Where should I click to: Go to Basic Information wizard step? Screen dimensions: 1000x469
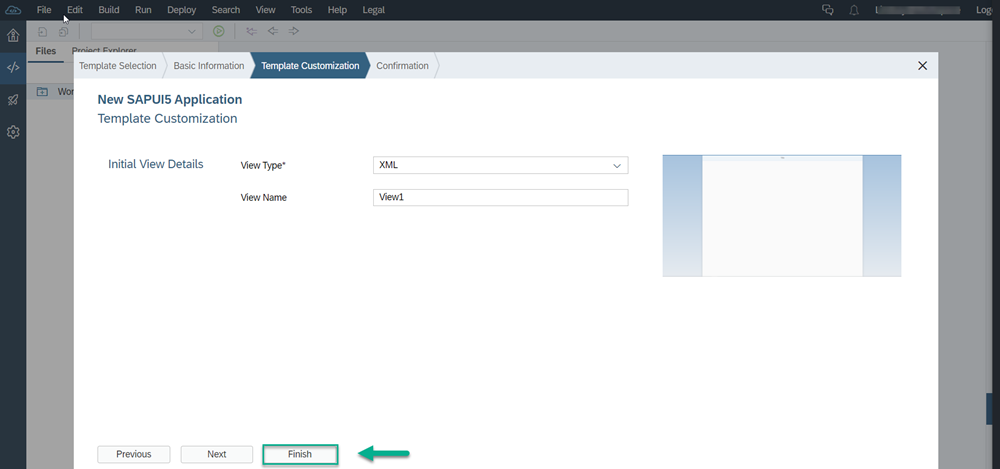click(x=209, y=66)
